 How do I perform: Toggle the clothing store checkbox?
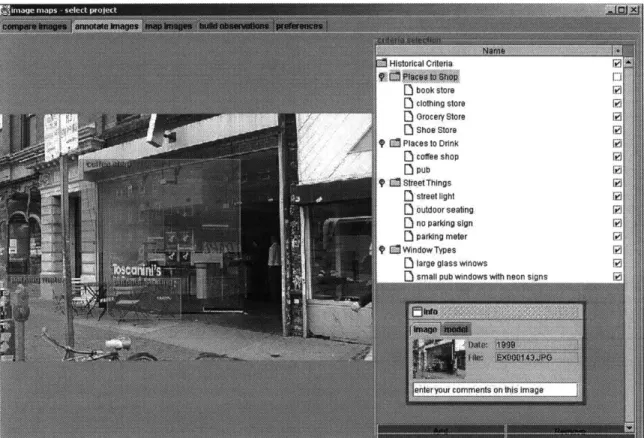(x=617, y=103)
